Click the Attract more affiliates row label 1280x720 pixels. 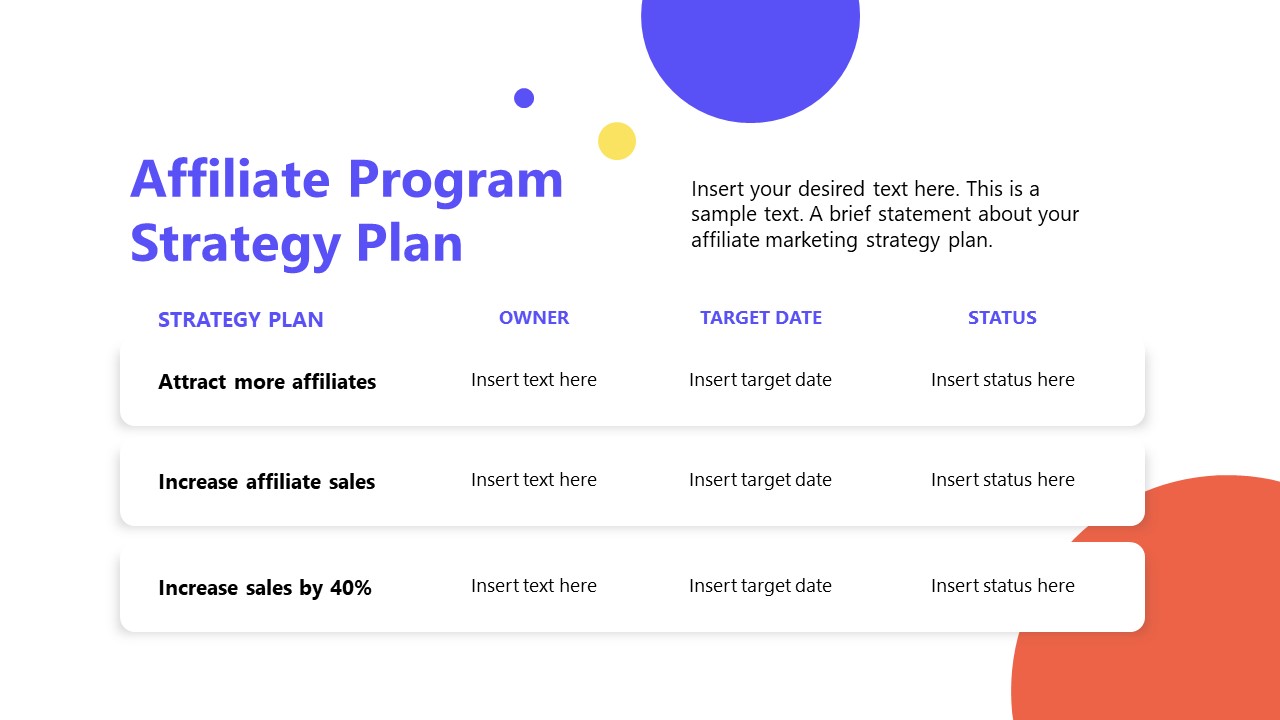tap(267, 382)
